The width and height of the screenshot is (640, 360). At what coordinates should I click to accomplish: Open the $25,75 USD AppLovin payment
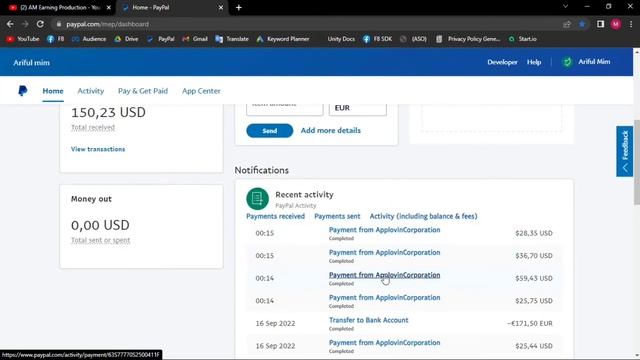point(384,298)
